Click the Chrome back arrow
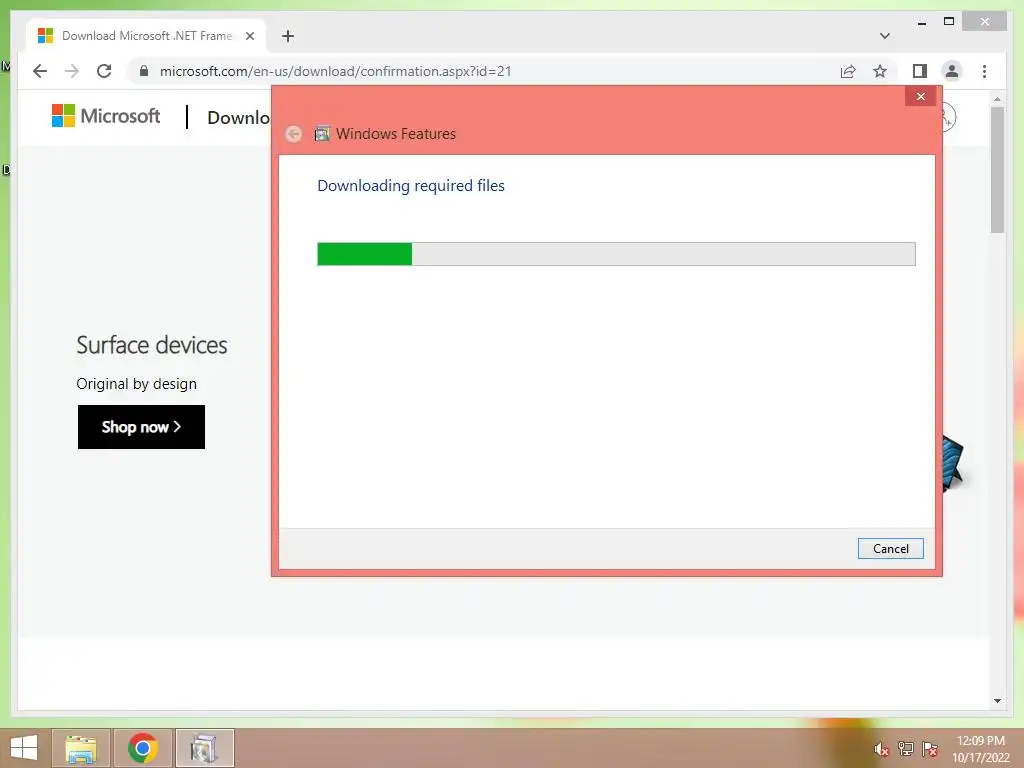The height and width of the screenshot is (768, 1024). coord(40,71)
